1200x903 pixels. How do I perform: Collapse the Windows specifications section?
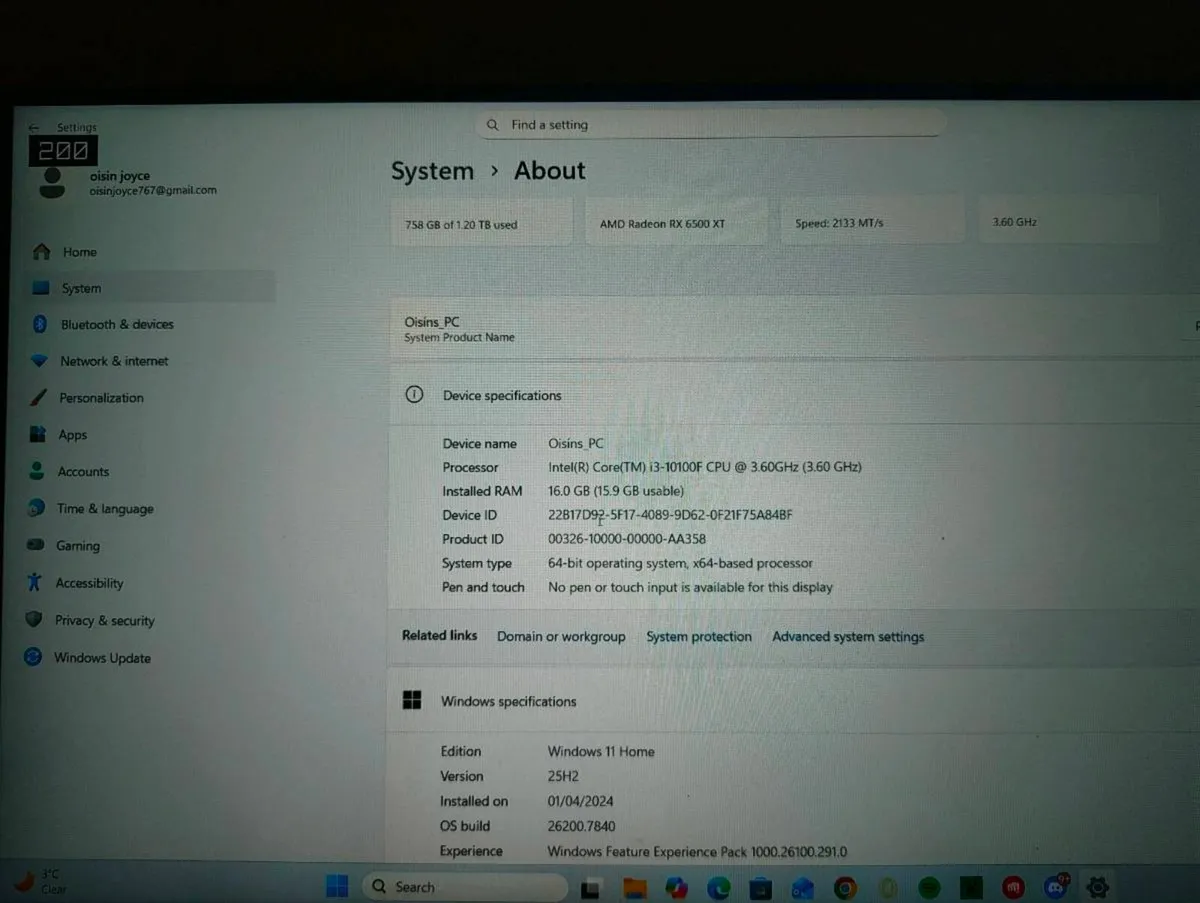click(x=508, y=702)
